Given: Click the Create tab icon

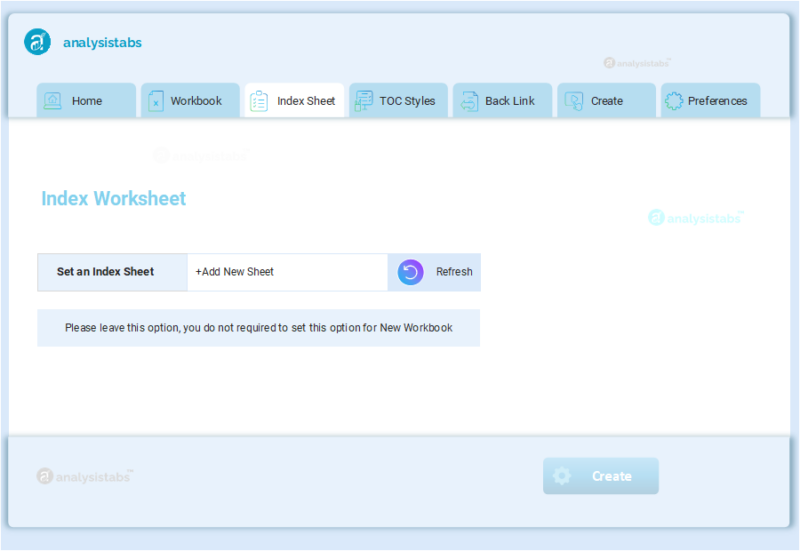Looking at the screenshot, I should coord(573,101).
